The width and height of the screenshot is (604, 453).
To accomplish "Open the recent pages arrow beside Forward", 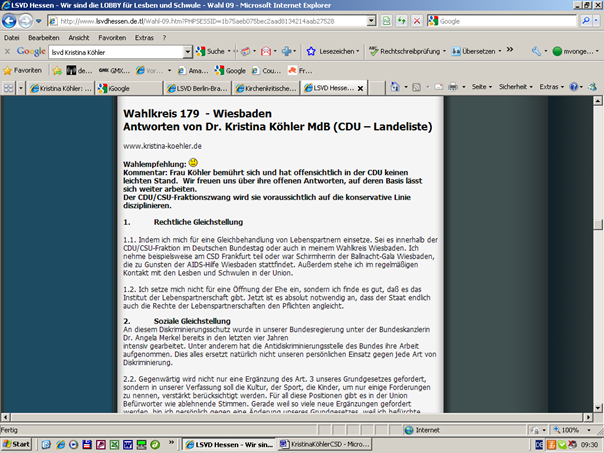I will tap(39, 21).
